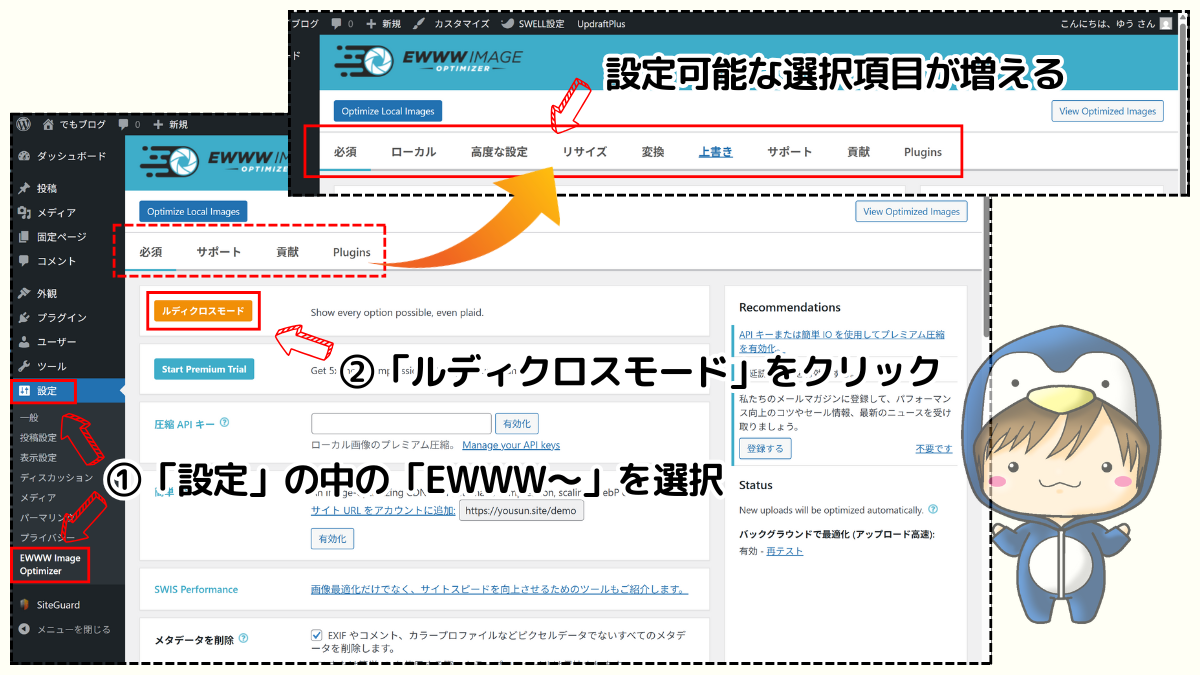Image resolution: width=1200 pixels, height=675 pixels.
Task: Open ユーザー users menu in sidebar
Action: 47,342
